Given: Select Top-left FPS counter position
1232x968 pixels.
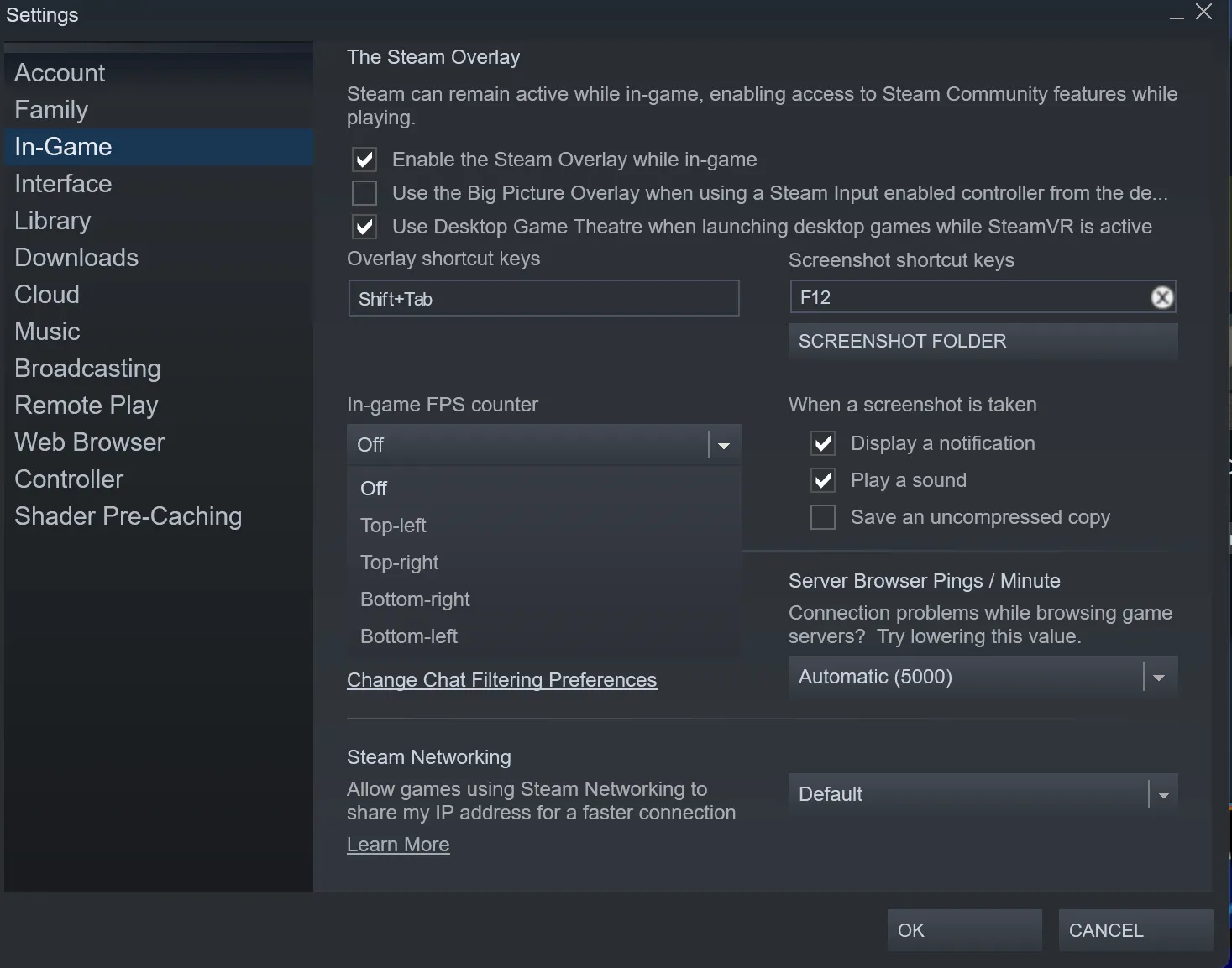Looking at the screenshot, I should pos(393,525).
